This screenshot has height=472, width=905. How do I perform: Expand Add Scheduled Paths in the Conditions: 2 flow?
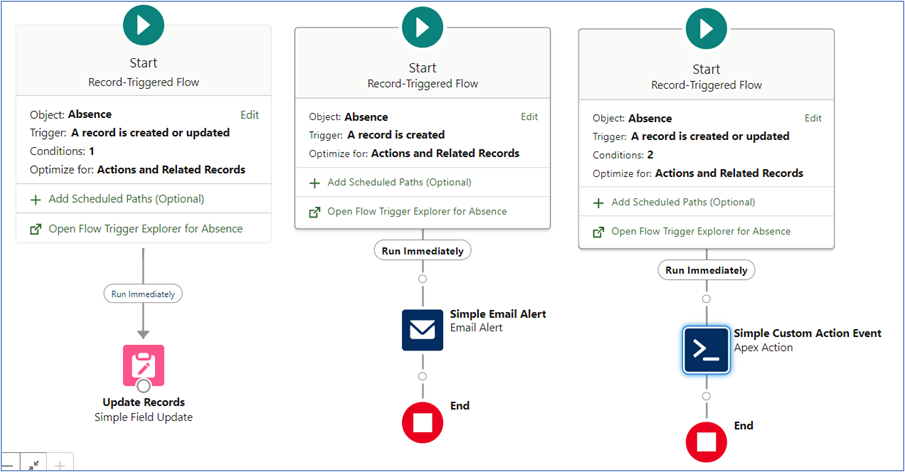[685, 202]
